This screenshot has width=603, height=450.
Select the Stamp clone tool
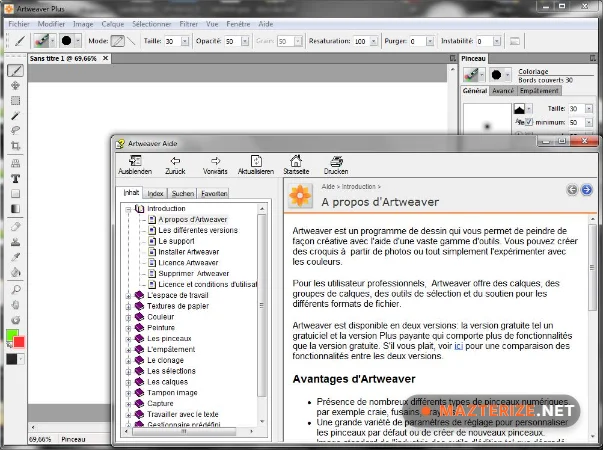click(x=15, y=242)
